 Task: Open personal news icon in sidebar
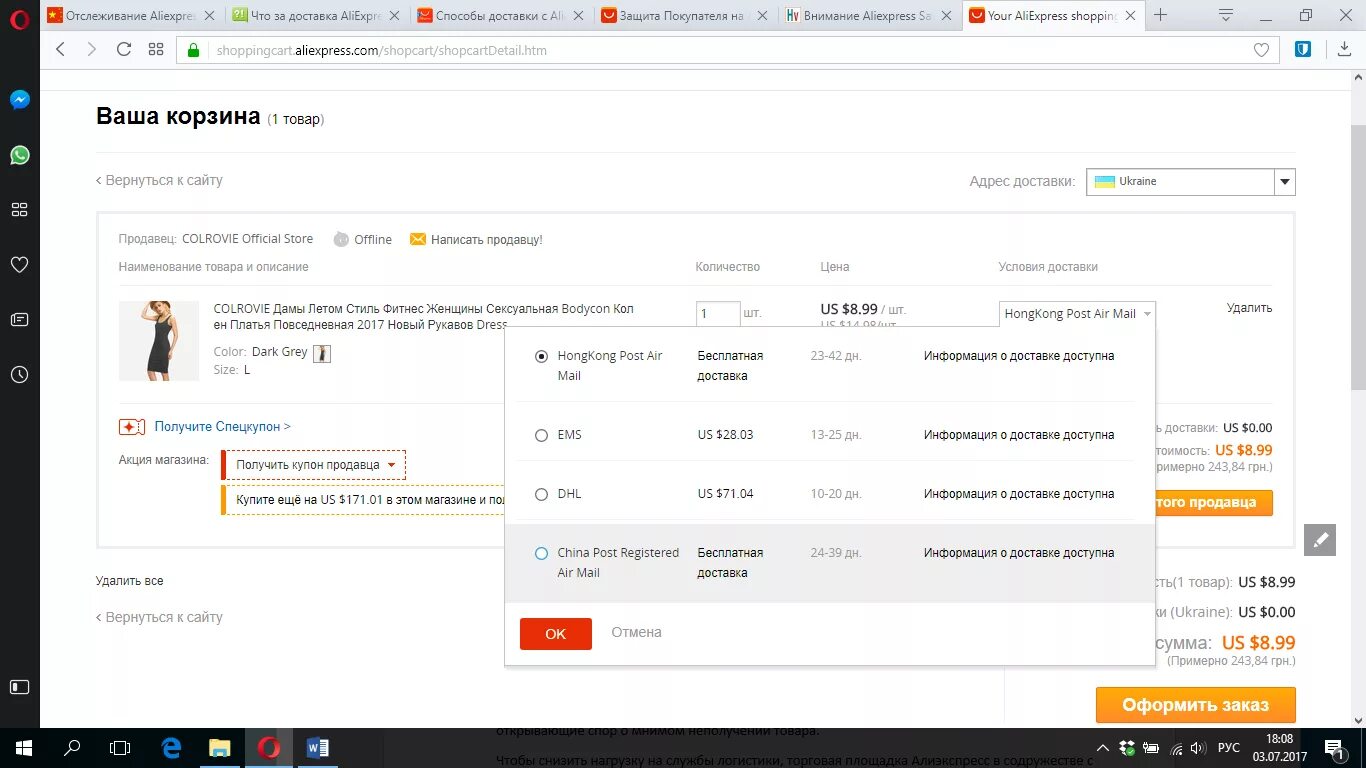coord(19,320)
